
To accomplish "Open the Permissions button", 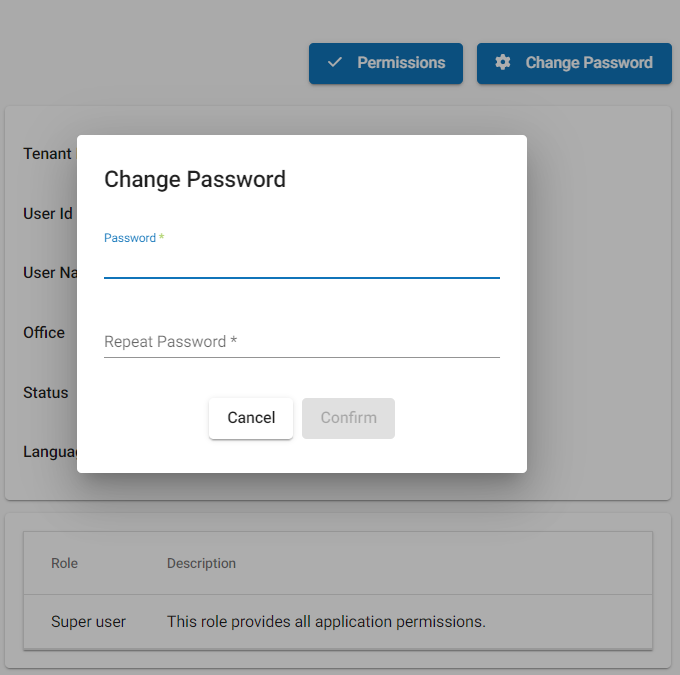I will pos(386,63).
